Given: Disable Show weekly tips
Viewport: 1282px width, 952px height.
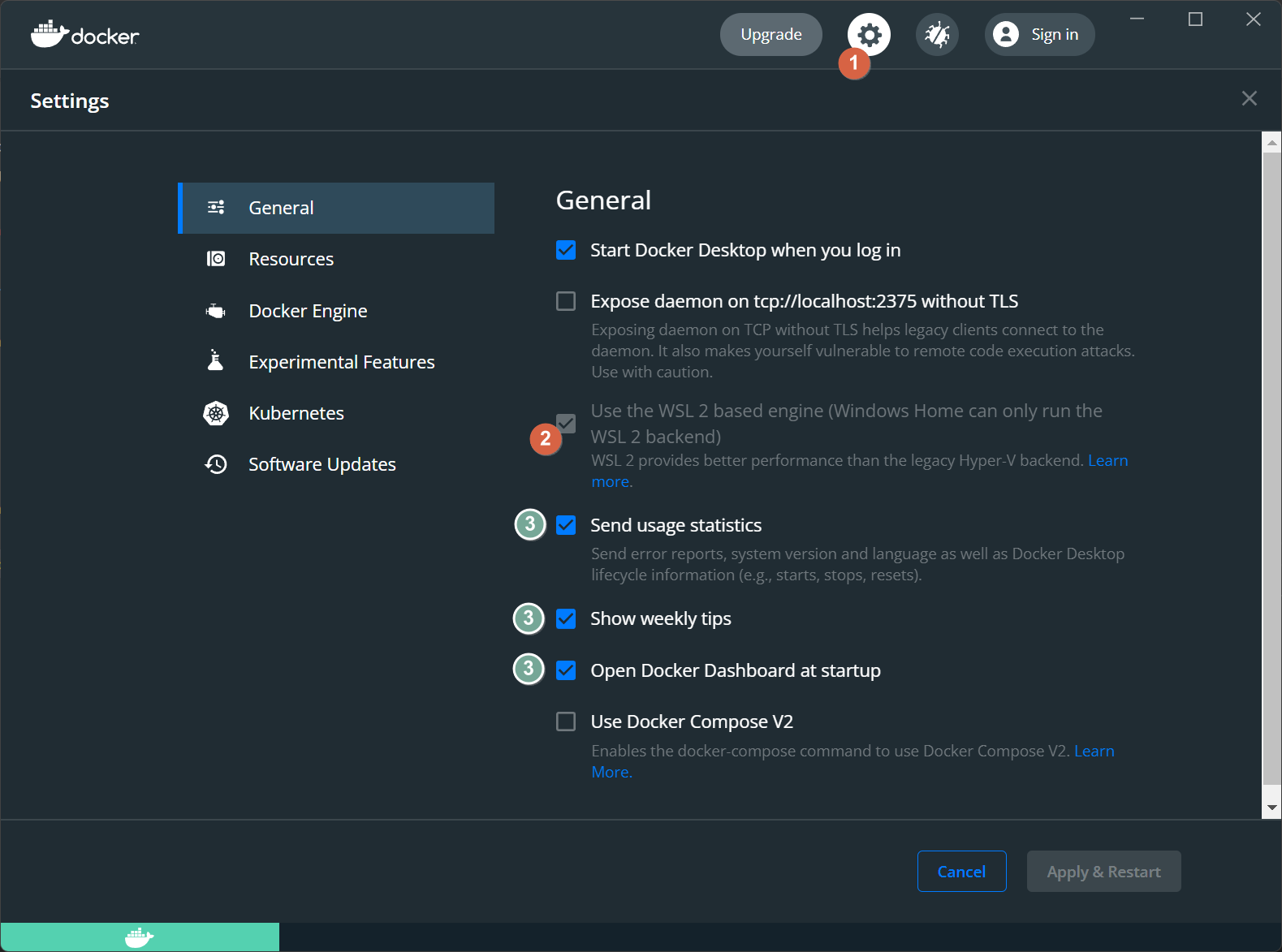Looking at the screenshot, I should [566, 618].
